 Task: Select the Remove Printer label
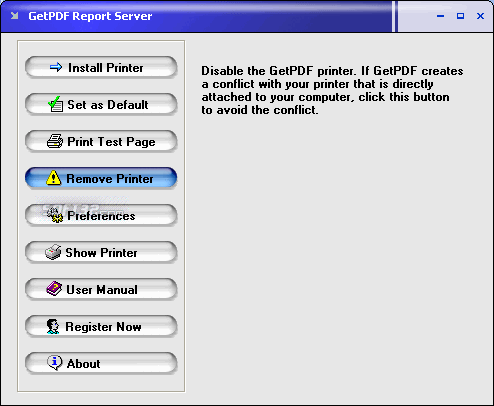(110, 179)
